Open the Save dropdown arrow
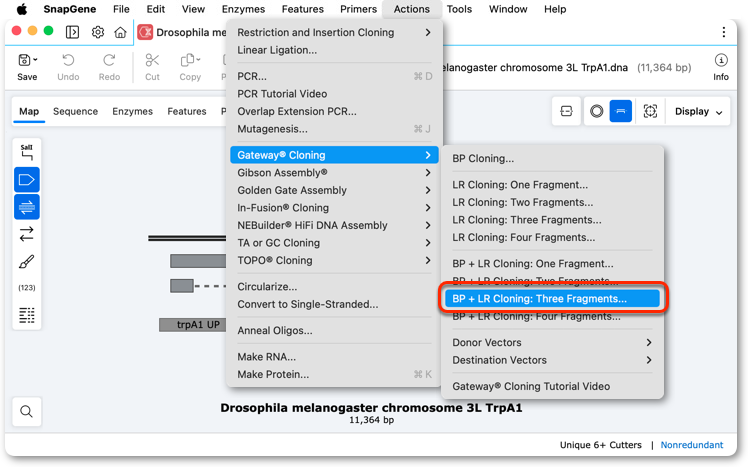 tap(36, 60)
